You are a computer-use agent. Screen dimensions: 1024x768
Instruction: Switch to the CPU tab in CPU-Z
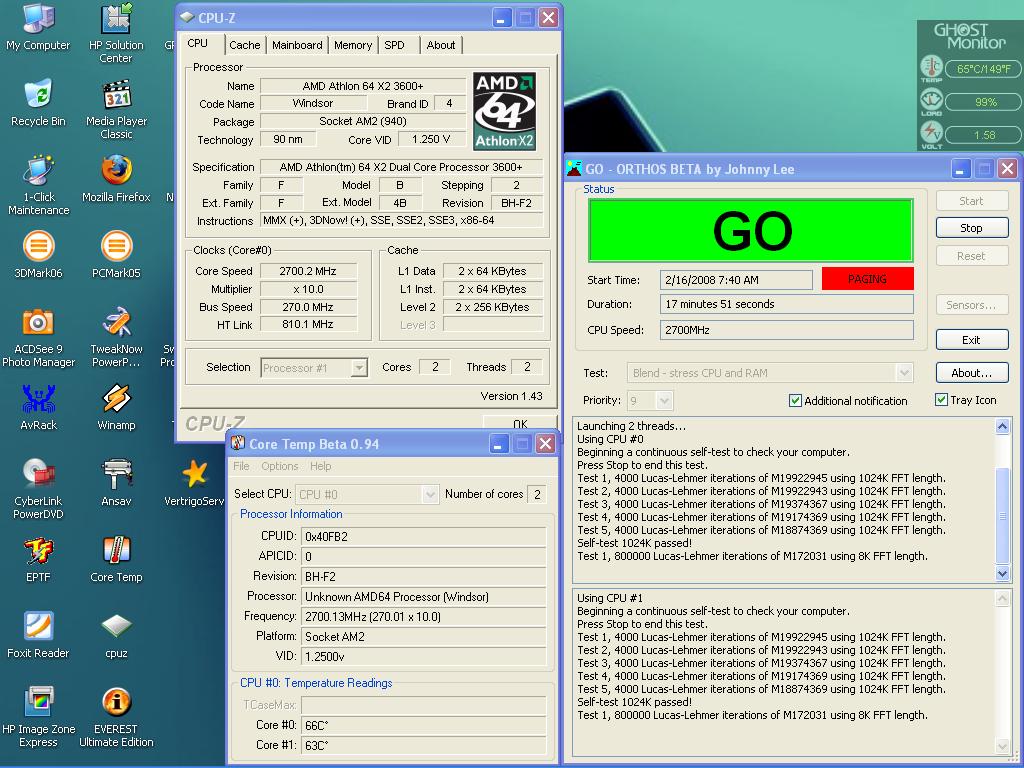pos(198,44)
